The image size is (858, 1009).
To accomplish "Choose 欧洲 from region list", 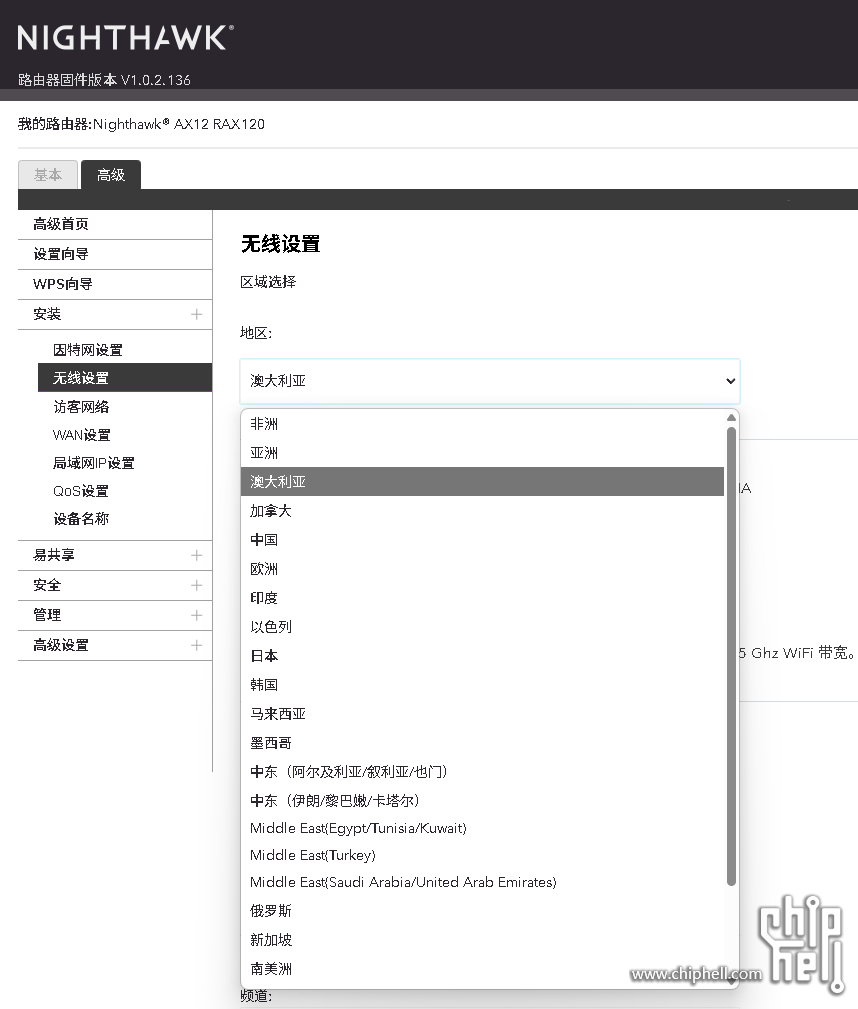I will click(482, 569).
